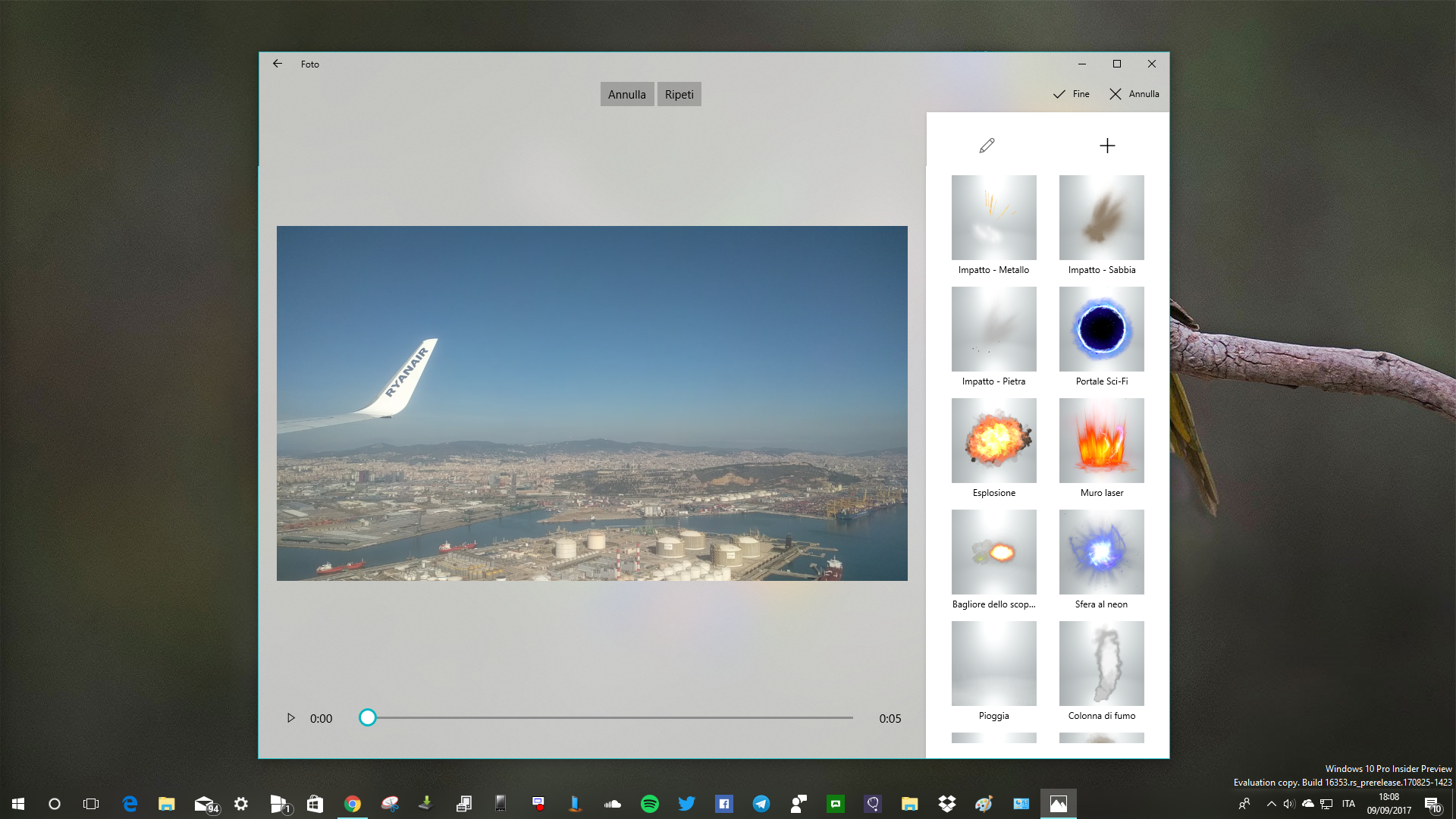Image resolution: width=1456 pixels, height=819 pixels.
Task: Open network status tray icon
Action: tap(1326, 804)
